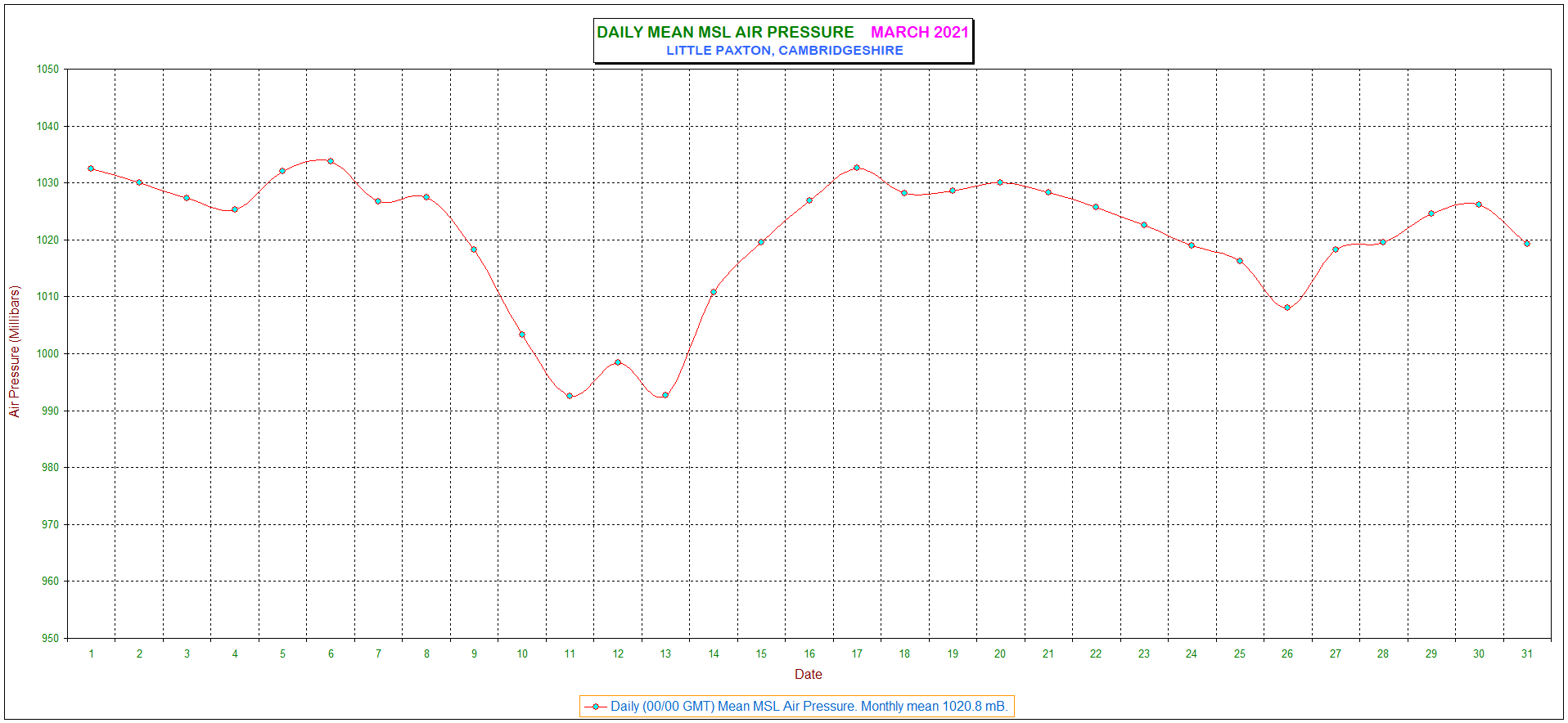This screenshot has width=1568, height=723.
Task: Click the data point for date 15
Action: [761, 242]
